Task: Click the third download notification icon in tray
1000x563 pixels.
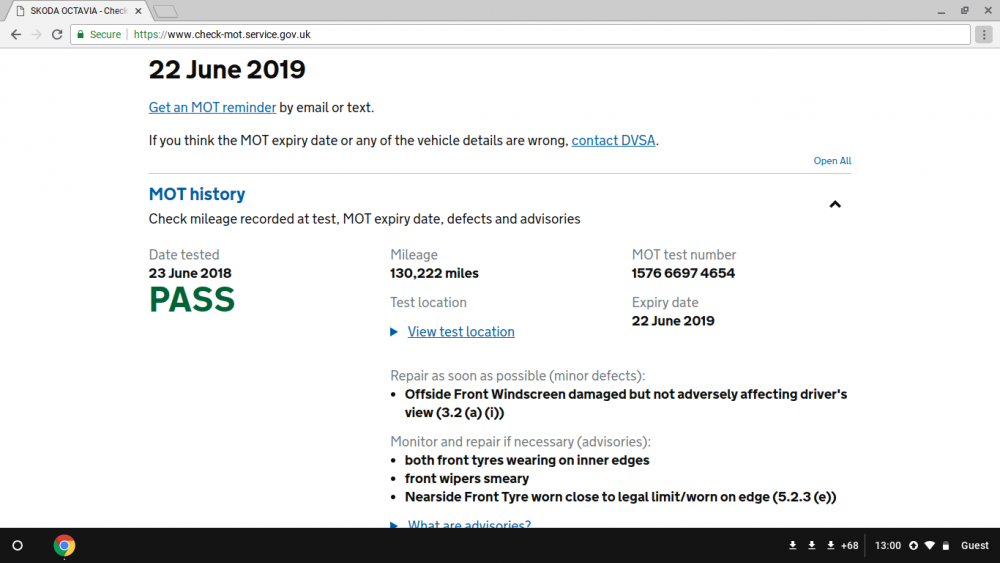Action: [x=830, y=546]
